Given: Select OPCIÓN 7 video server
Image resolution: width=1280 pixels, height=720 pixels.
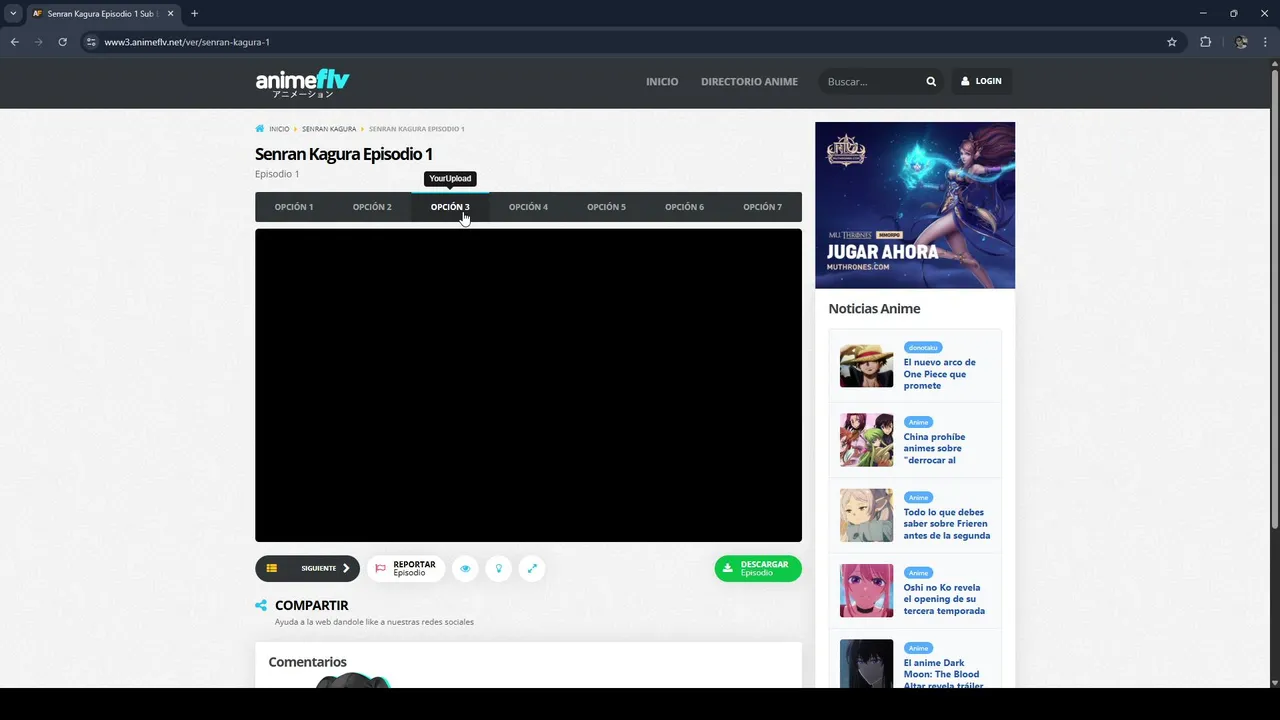Looking at the screenshot, I should [x=762, y=207].
